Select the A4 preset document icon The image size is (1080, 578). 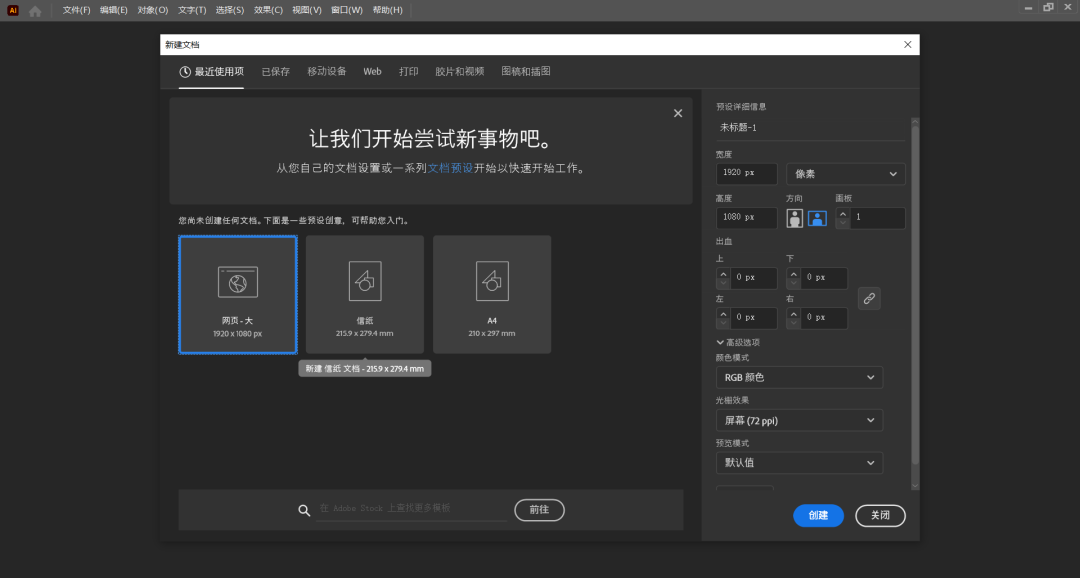click(491, 281)
